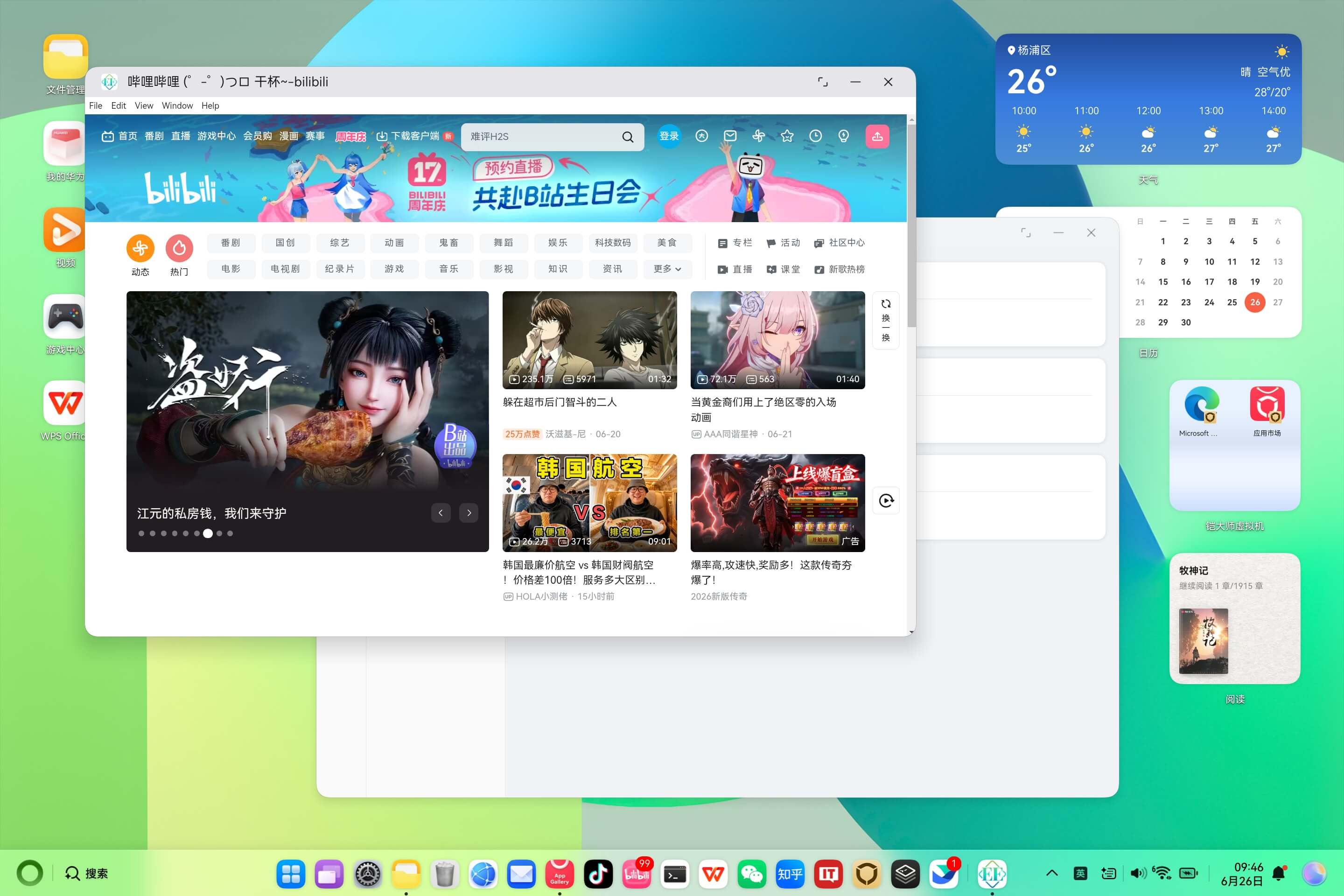Select the first carousel indicator dot

pyautogui.click(x=141, y=533)
